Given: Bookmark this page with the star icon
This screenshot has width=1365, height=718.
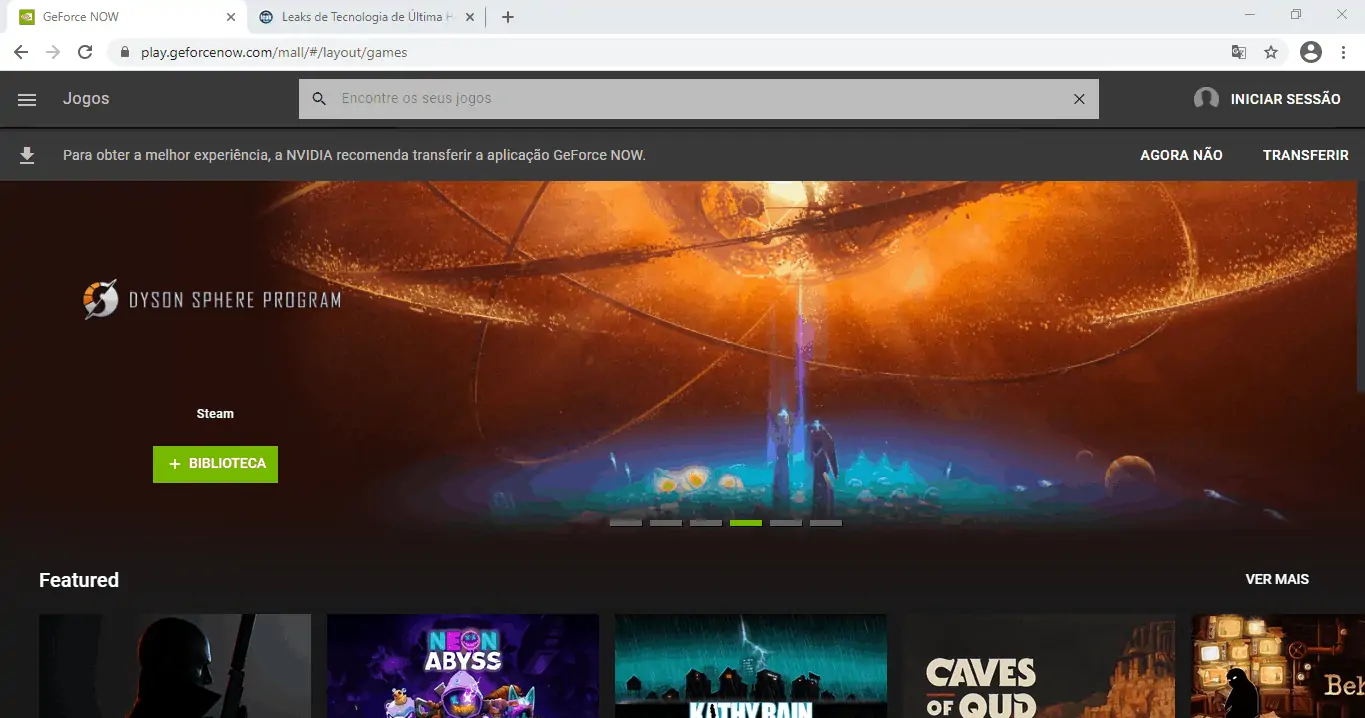Looking at the screenshot, I should (x=1271, y=52).
